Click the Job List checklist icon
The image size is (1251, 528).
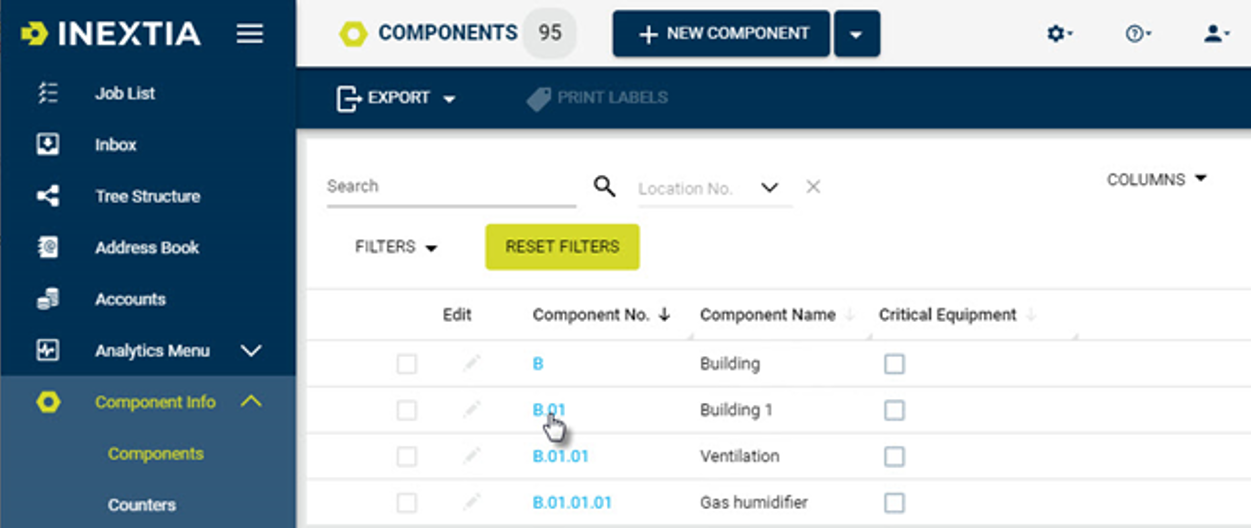tap(47, 93)
